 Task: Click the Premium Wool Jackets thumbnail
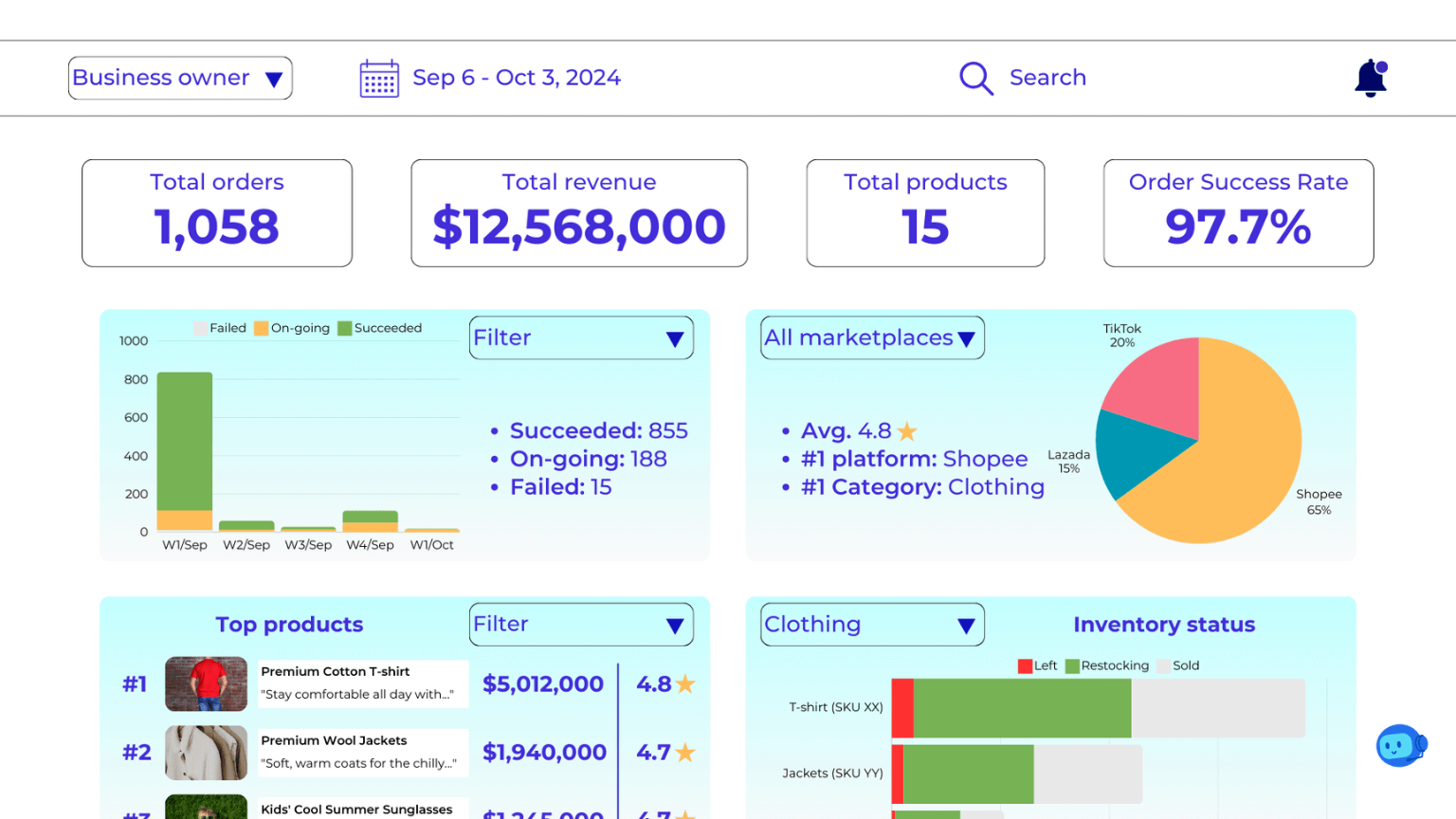[206, 753]
